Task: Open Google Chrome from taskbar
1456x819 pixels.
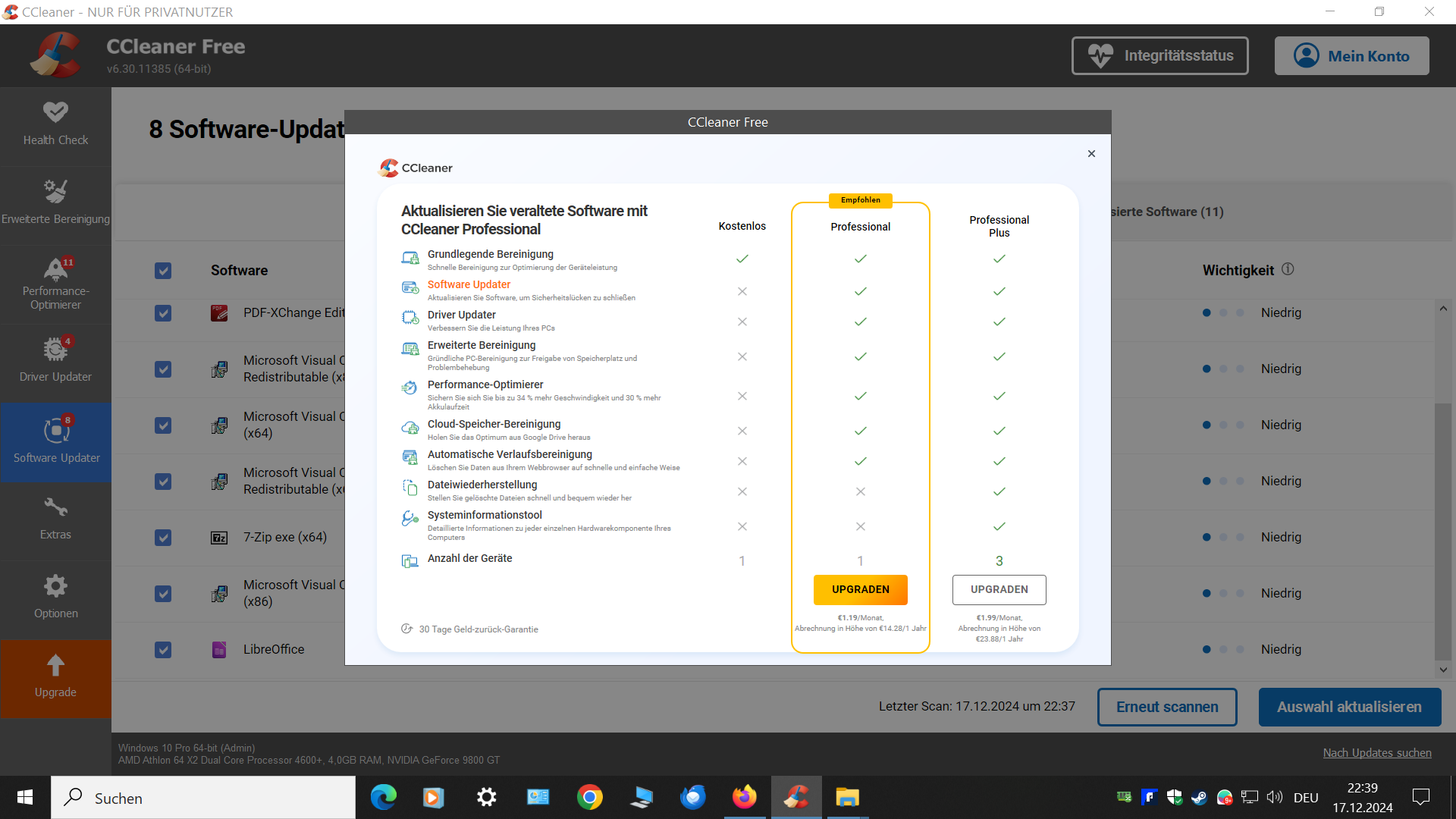Action: (589, 798)
